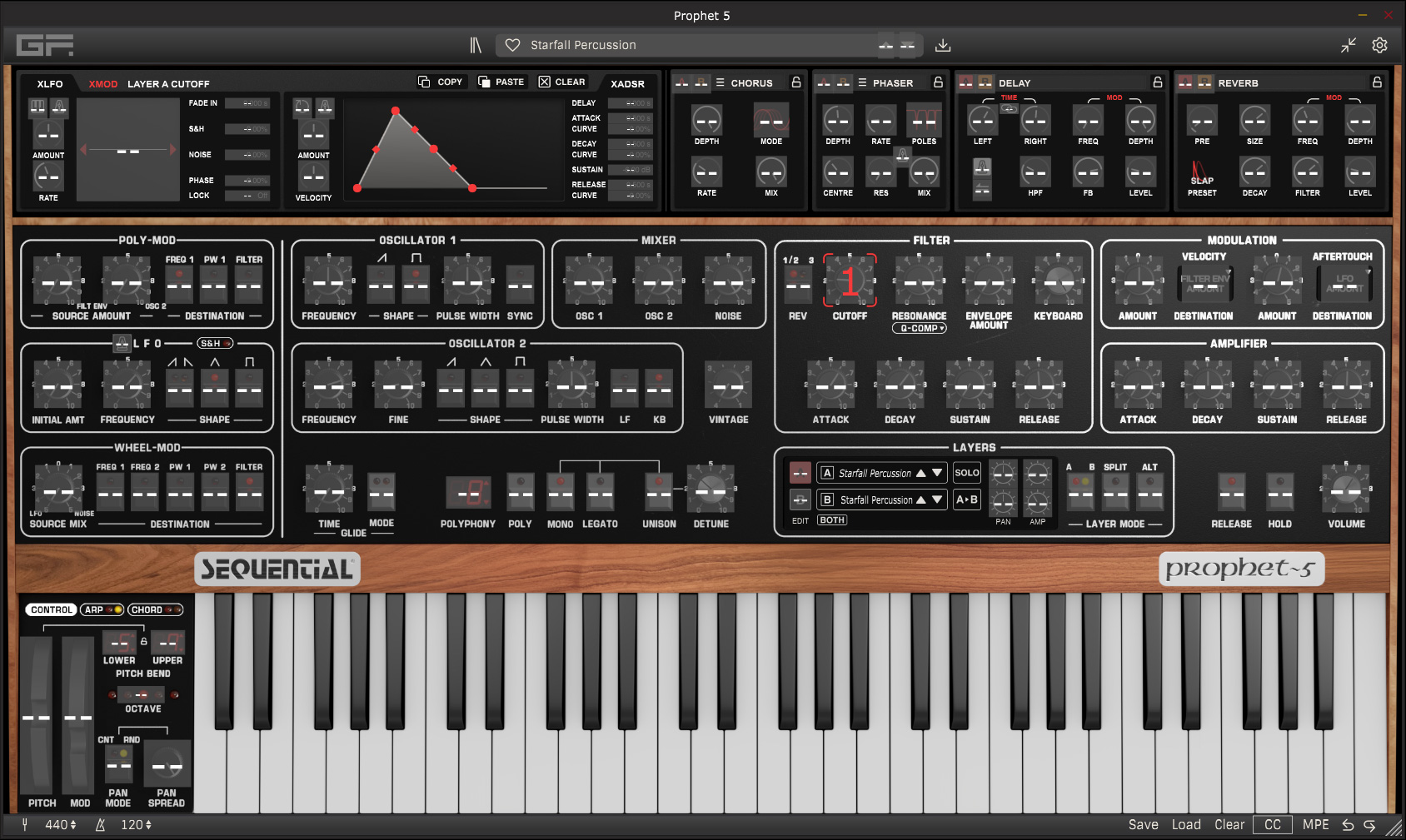This screenshot has width=1406, height=840.
Task: Toggle the Unison switch
Action: (x=659, y=493)
